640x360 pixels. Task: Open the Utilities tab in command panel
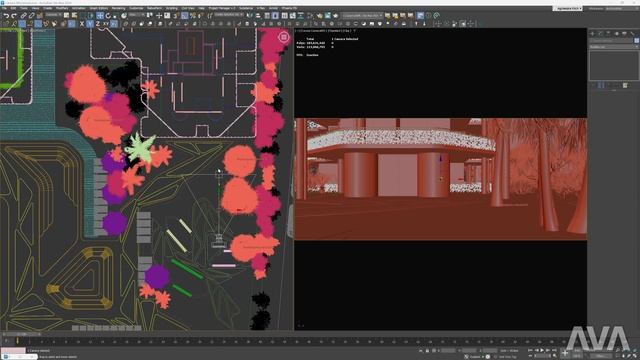coord(632,33)
